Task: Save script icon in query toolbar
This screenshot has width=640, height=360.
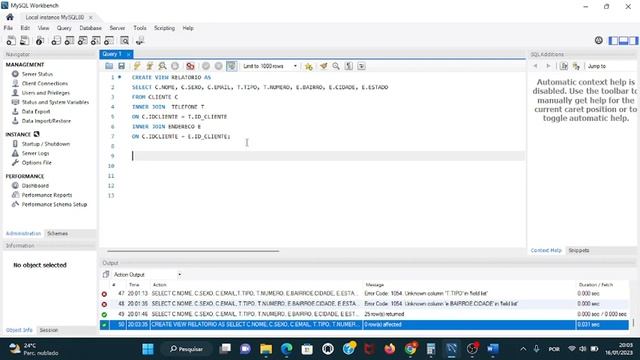Action: 121,66
